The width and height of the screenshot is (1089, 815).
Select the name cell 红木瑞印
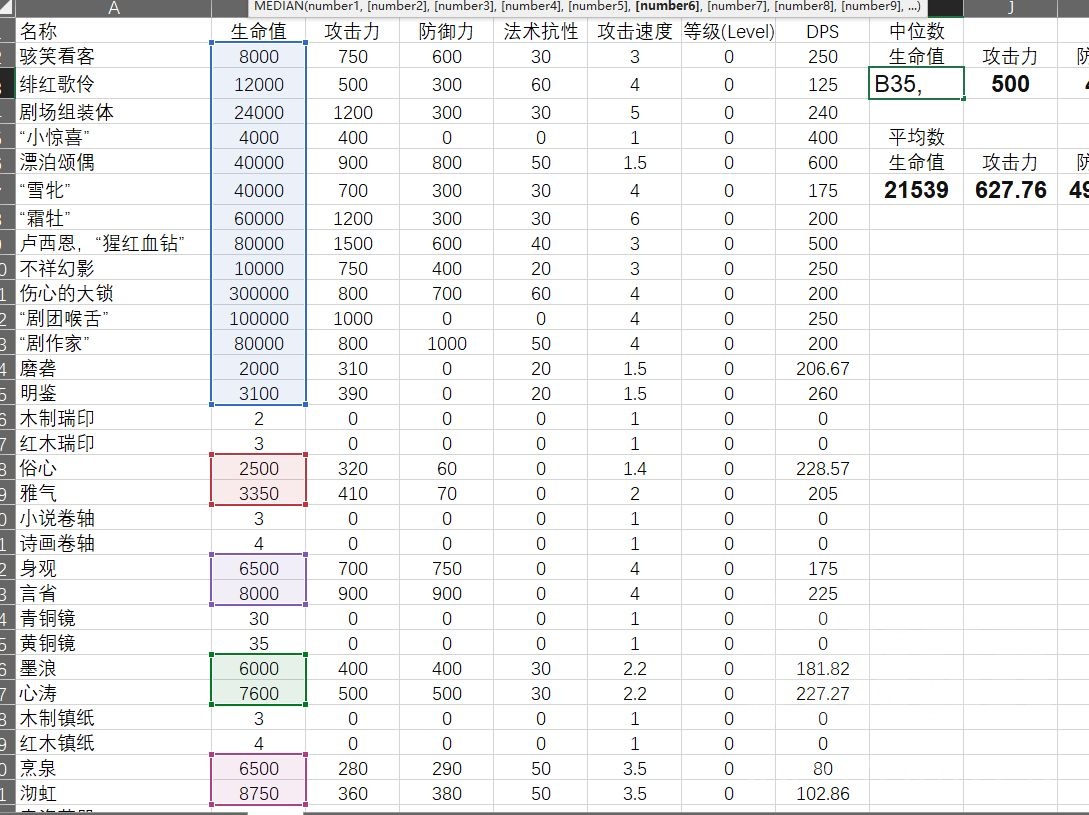point(114,443)
